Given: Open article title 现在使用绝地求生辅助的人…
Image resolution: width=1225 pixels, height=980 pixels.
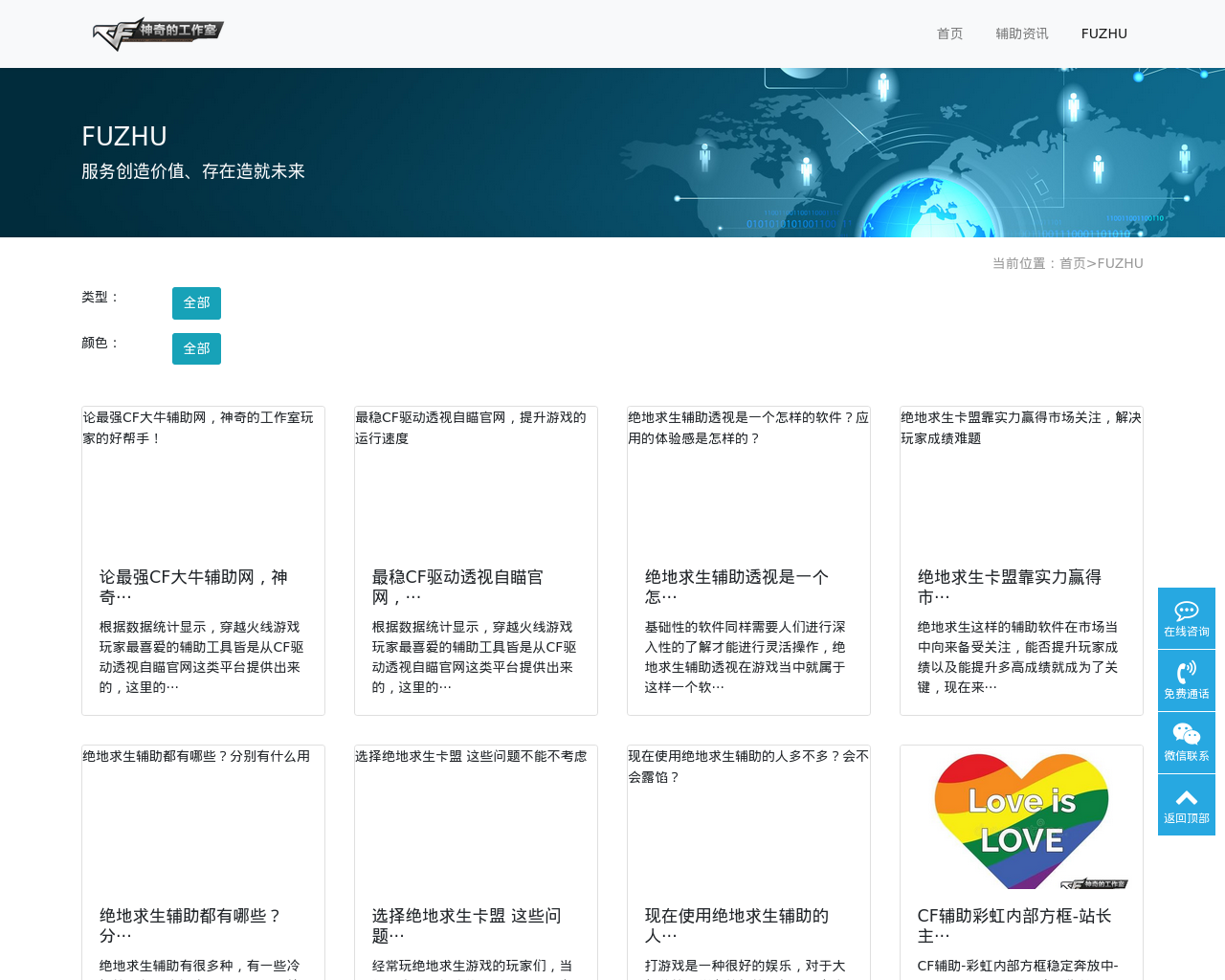Looking at the screenshot, I should [737, 925].
